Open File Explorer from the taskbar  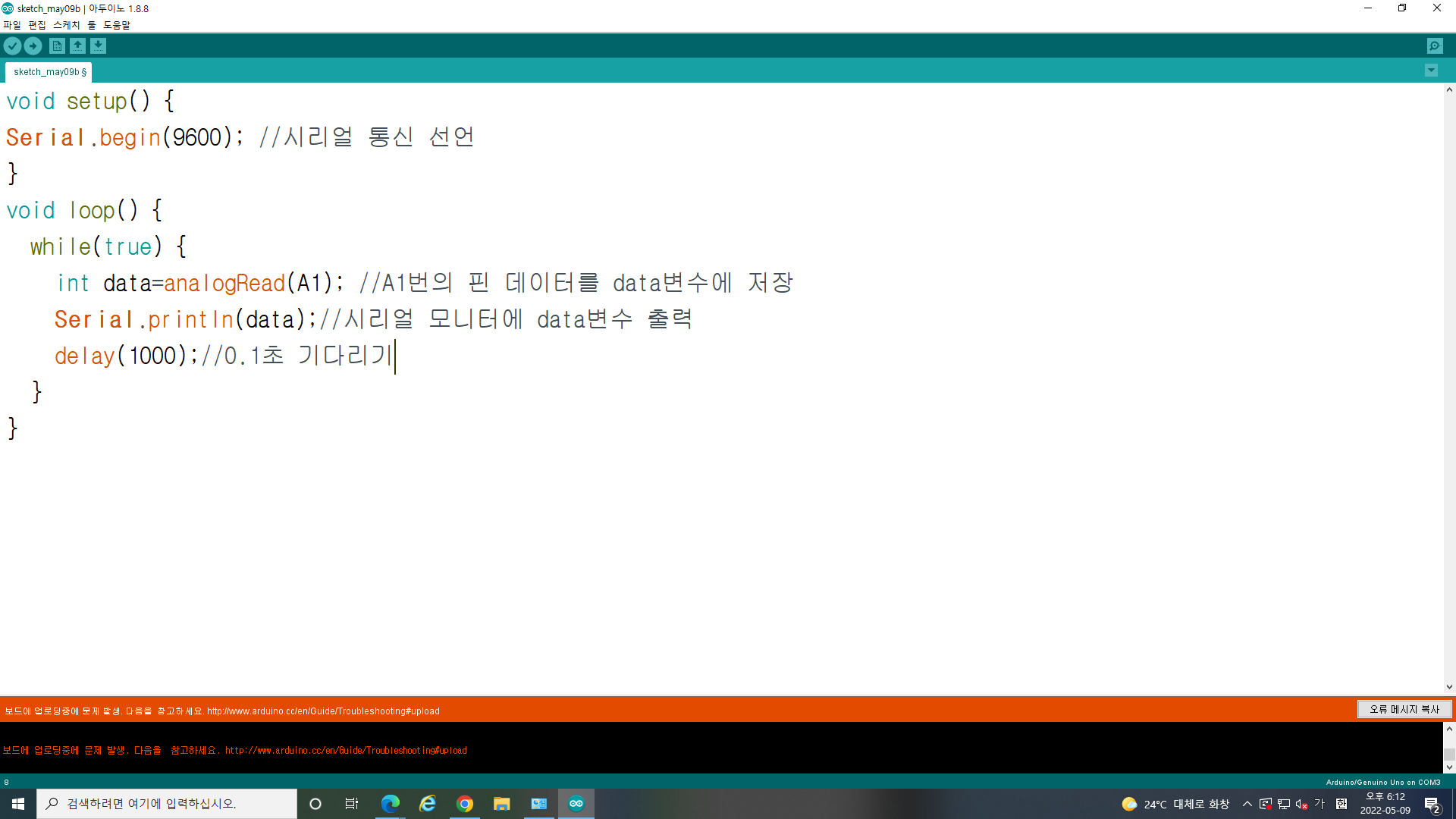coord(502,804)
